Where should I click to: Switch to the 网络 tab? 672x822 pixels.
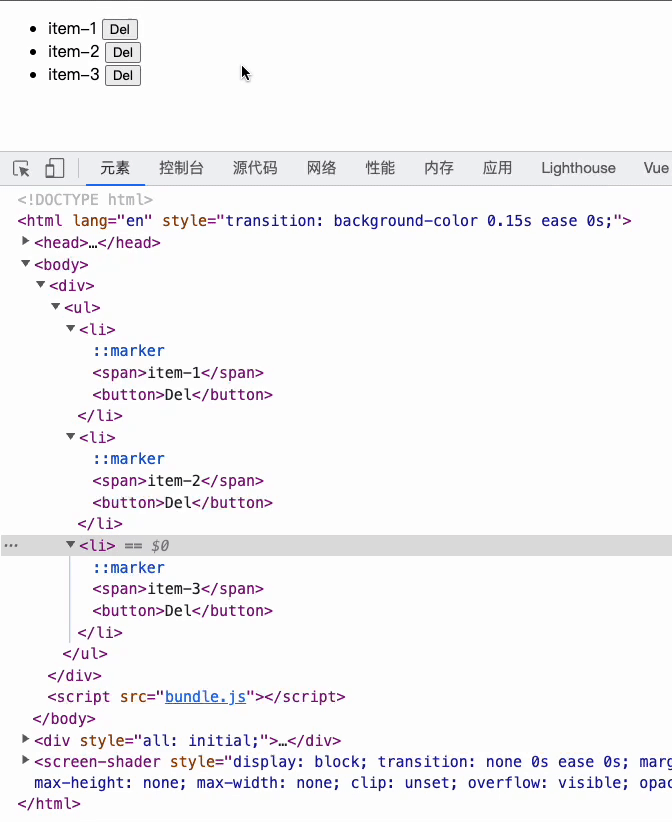pyautogui.click(x=321, y=168)
